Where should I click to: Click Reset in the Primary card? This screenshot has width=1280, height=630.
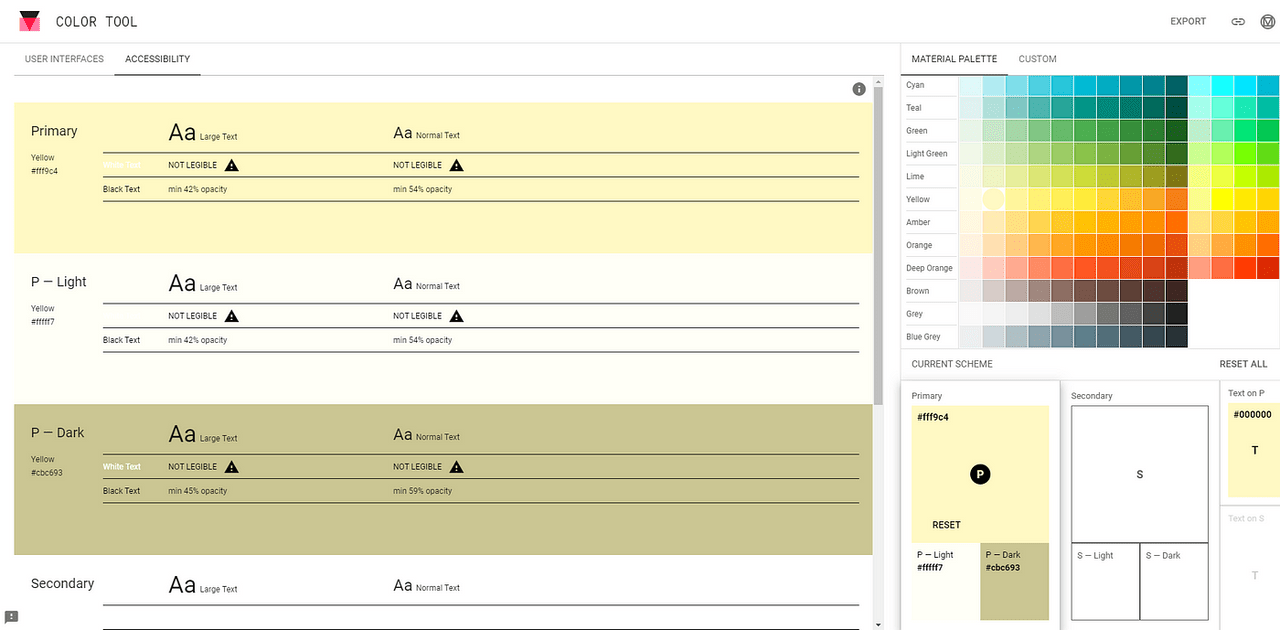tap(946, 525)
